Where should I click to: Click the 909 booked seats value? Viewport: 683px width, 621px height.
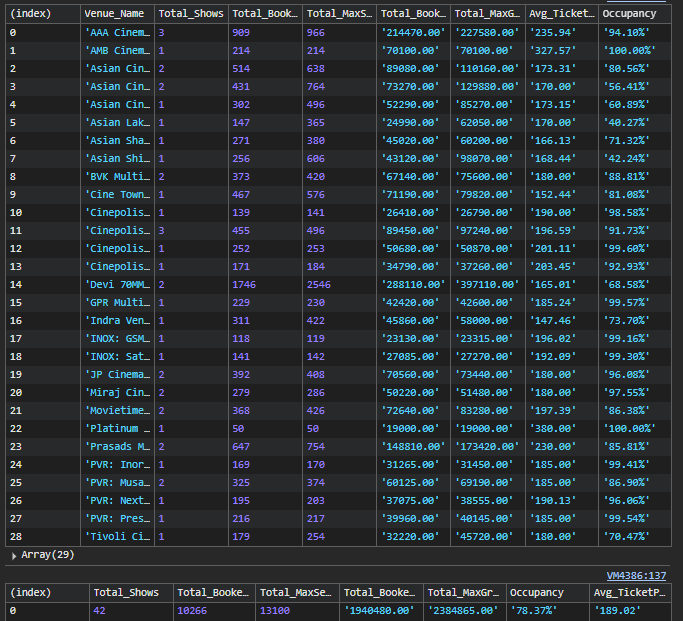pyautogui.click(x=241, y=33)
